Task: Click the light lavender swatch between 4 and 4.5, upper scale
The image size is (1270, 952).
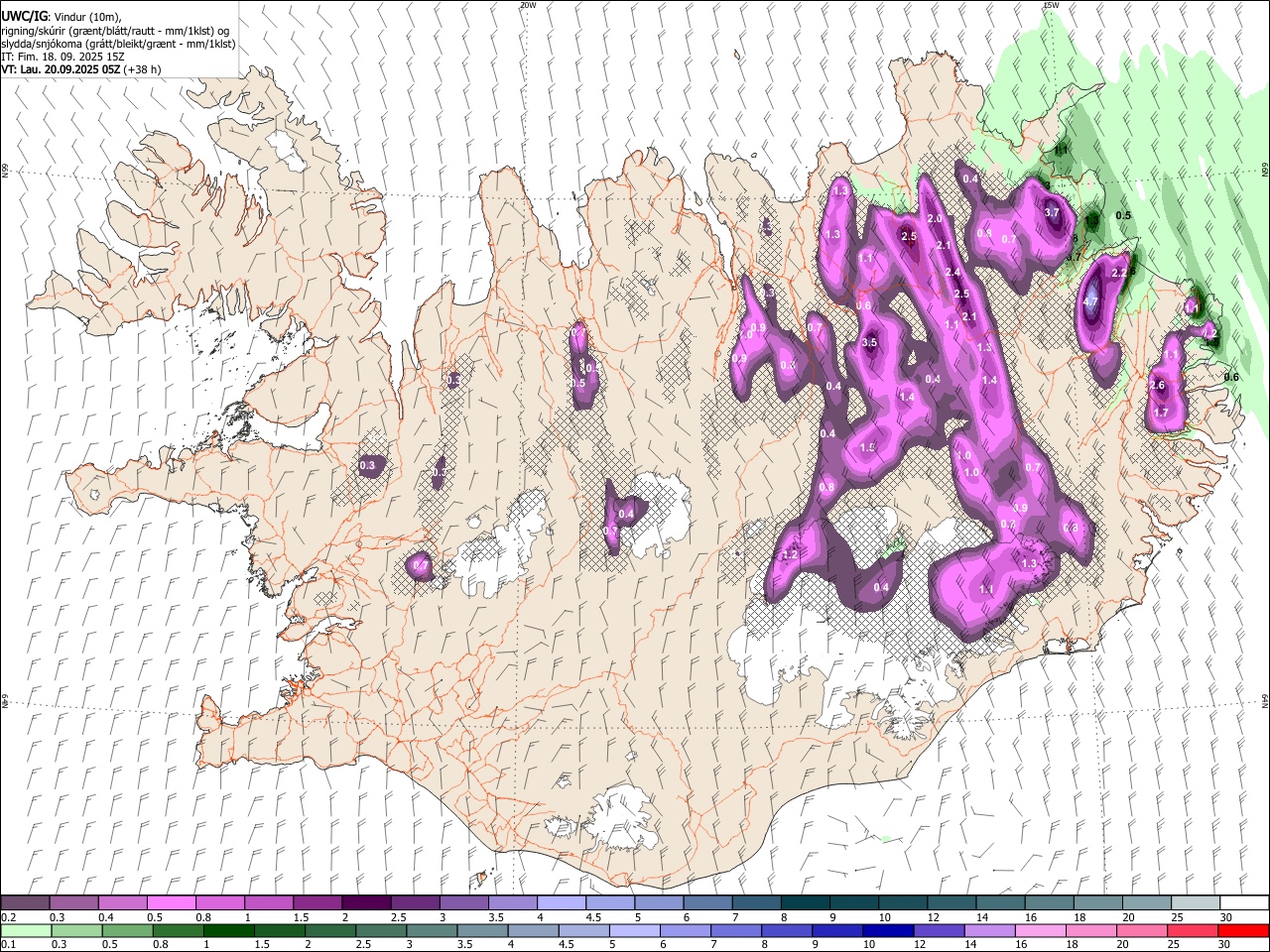Action: (562, 903)
